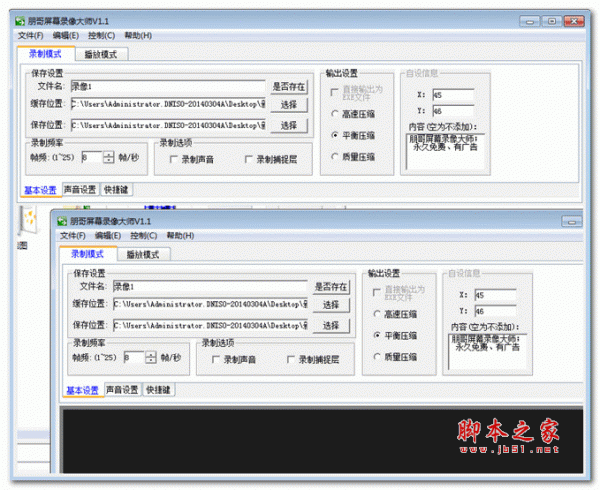Select 录制模式 tab in back window

point(46,54)
